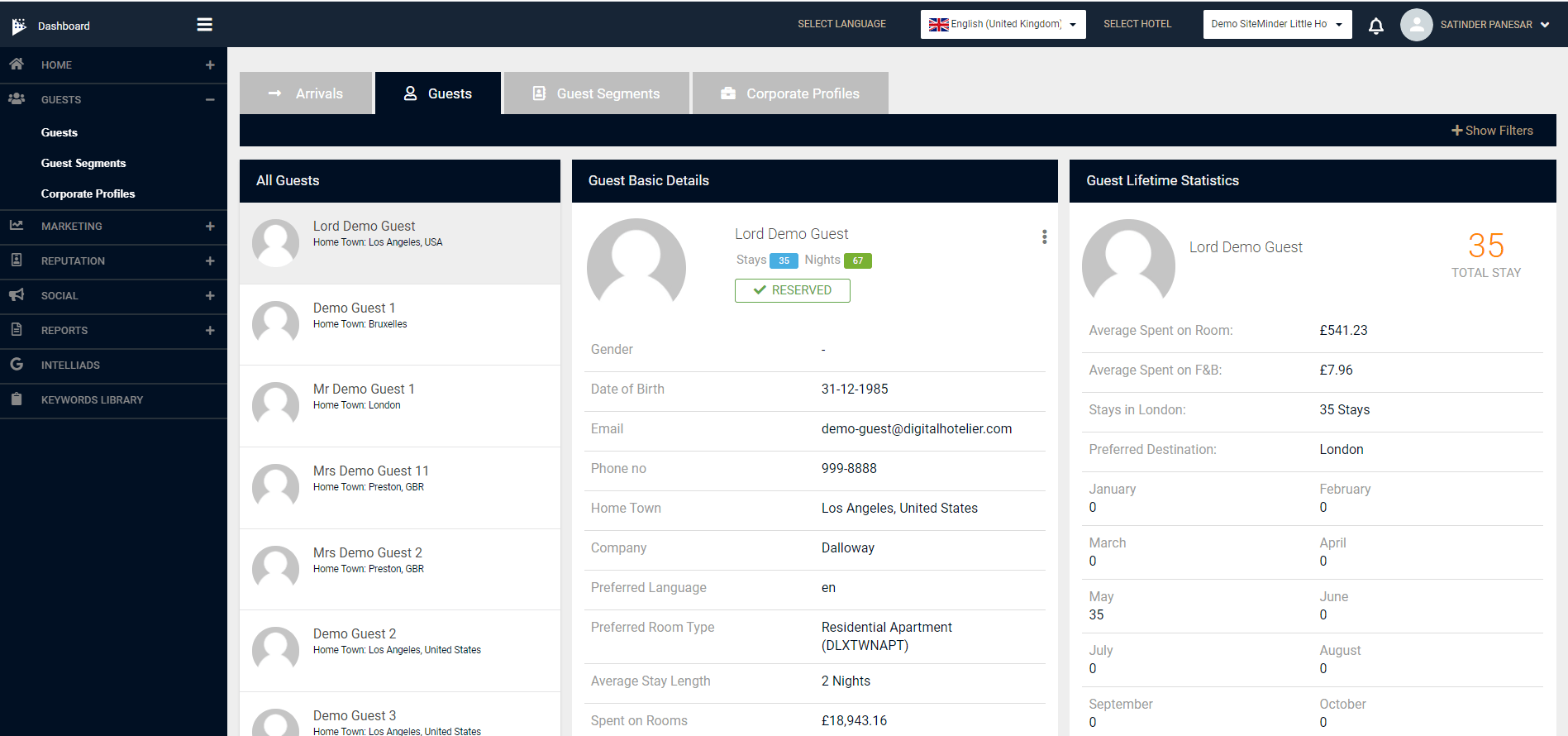Open Corporate Profiles in sidebar submenu

88,194
